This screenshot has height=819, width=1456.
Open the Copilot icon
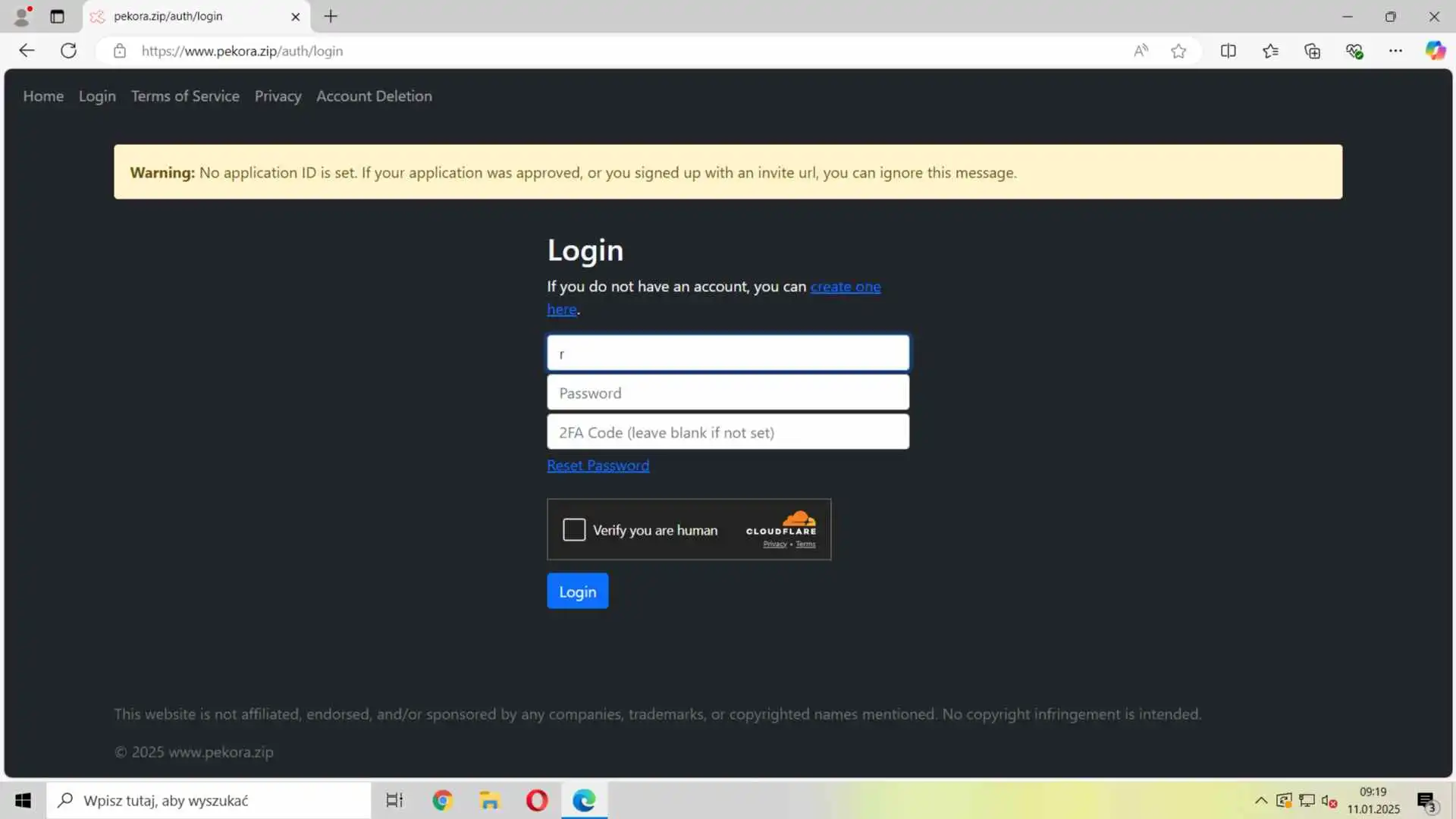point(1435,51)
